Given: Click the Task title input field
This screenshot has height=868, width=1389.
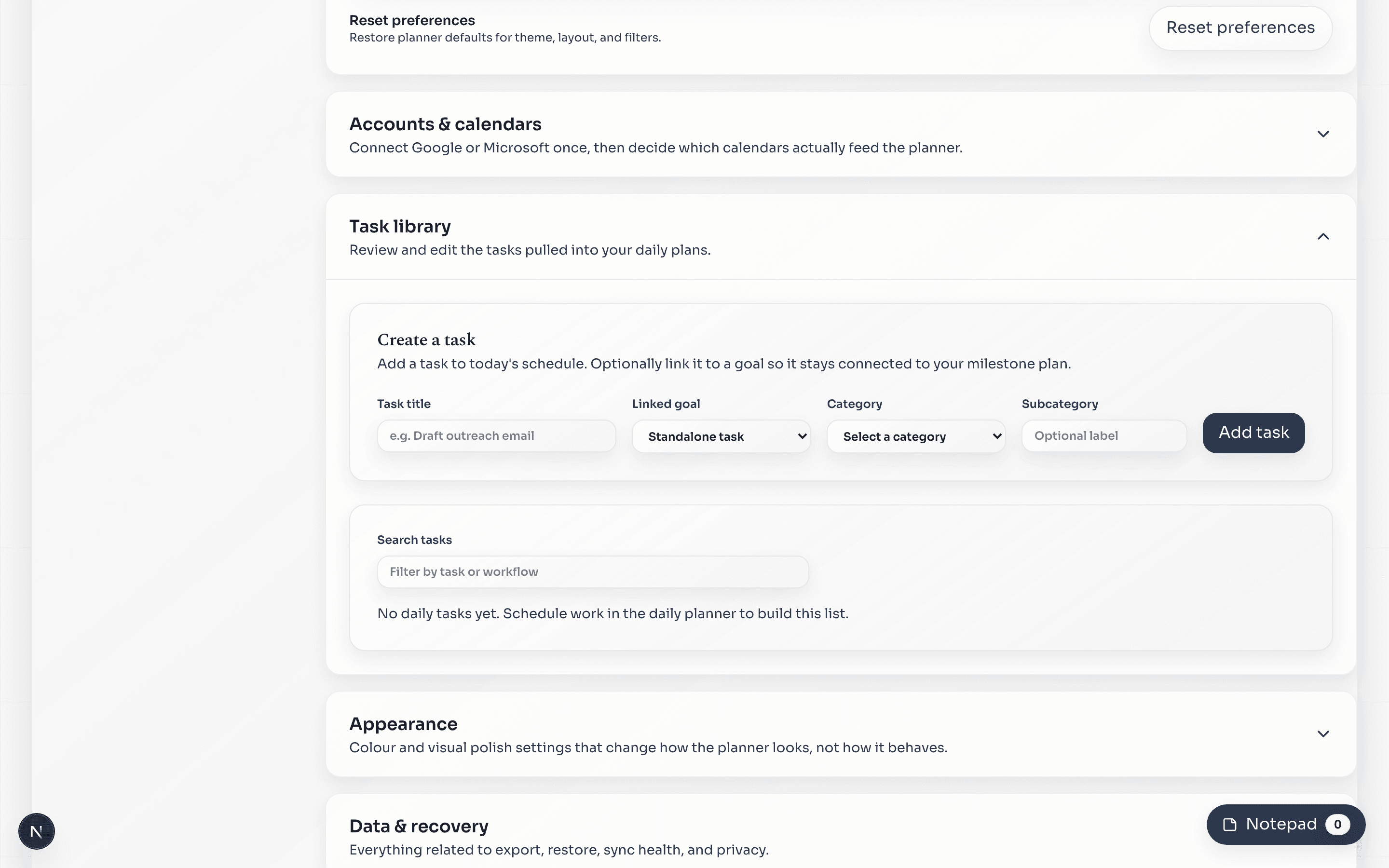Looking at the screenshot, I should tap(496, 436).
